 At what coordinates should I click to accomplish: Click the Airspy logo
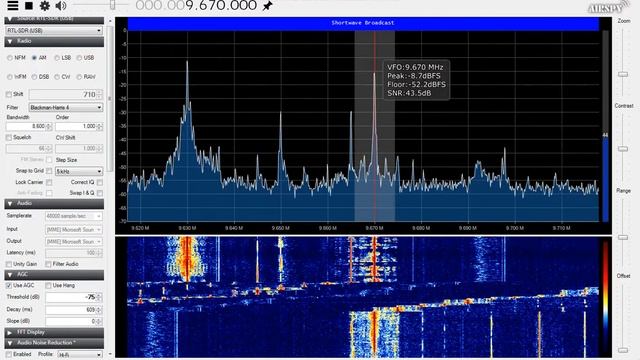click(608, 7)
